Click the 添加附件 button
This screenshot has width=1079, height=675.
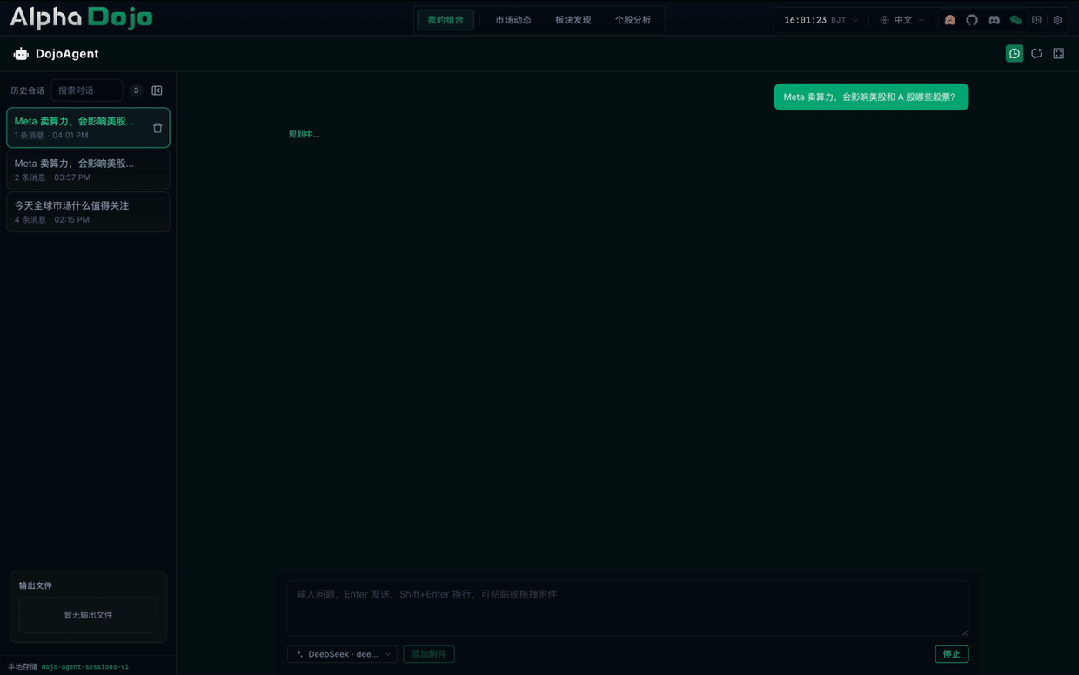[429, 654]
